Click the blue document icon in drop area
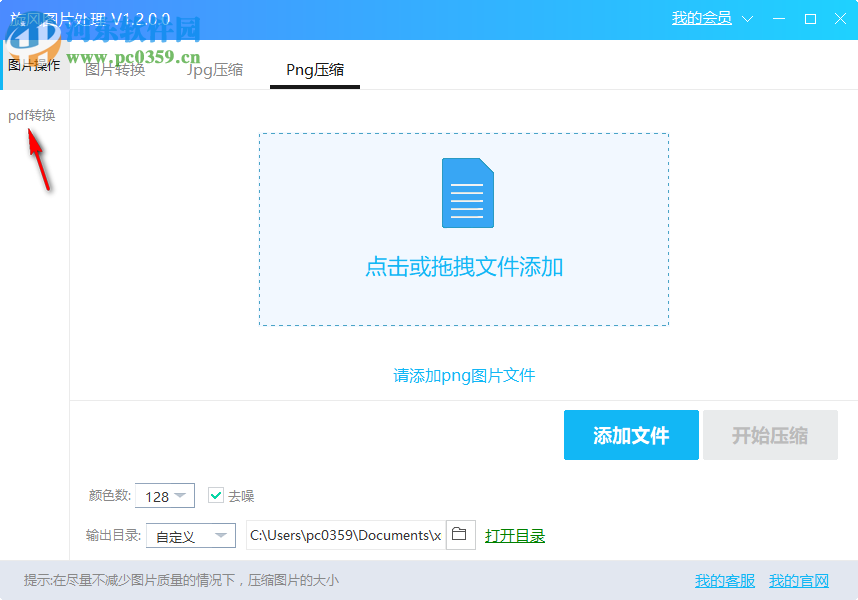 point(466,192)
